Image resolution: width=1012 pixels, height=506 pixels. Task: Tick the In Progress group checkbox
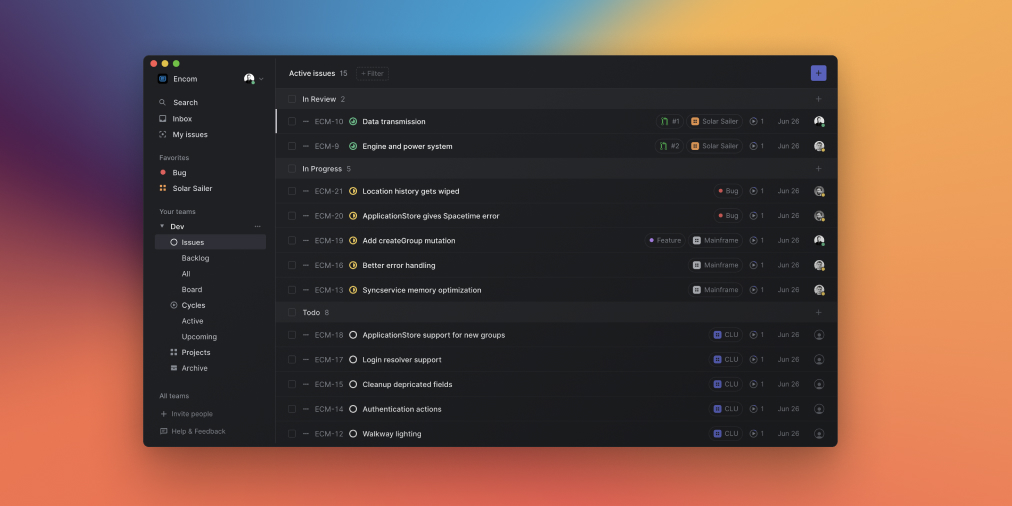point(292,169)
